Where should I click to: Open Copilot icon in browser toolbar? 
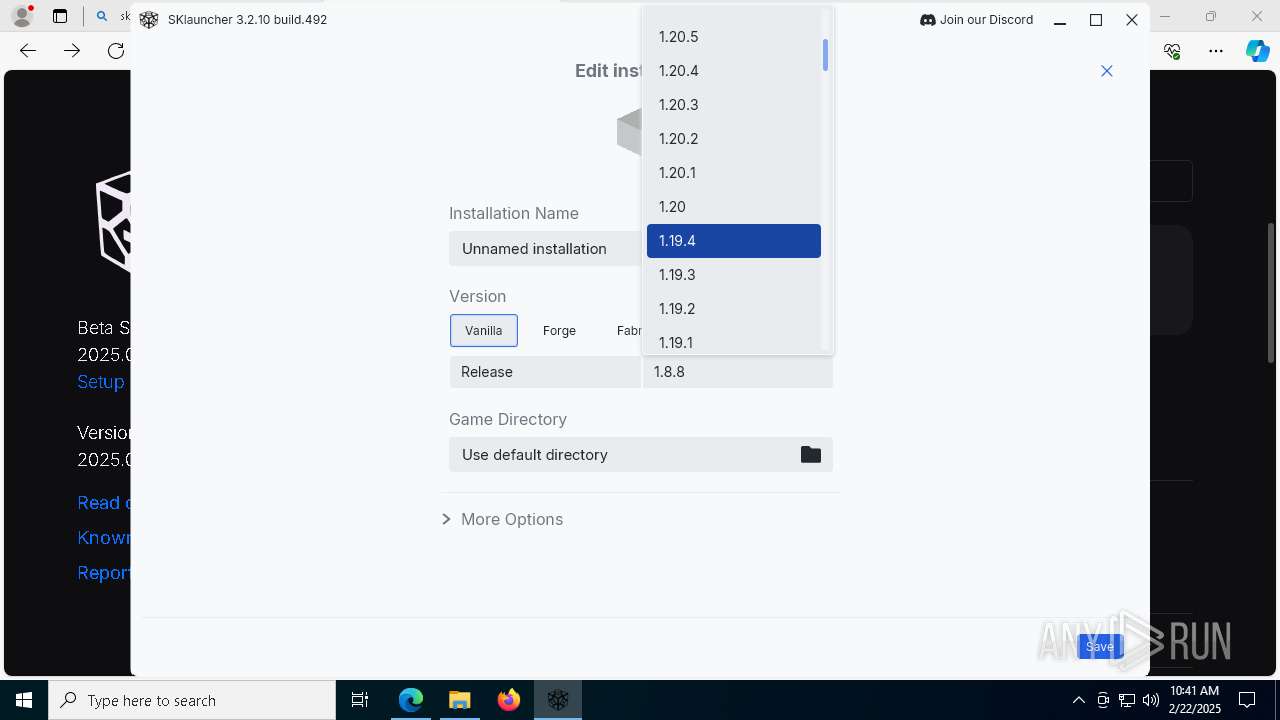click(1257, 51)
